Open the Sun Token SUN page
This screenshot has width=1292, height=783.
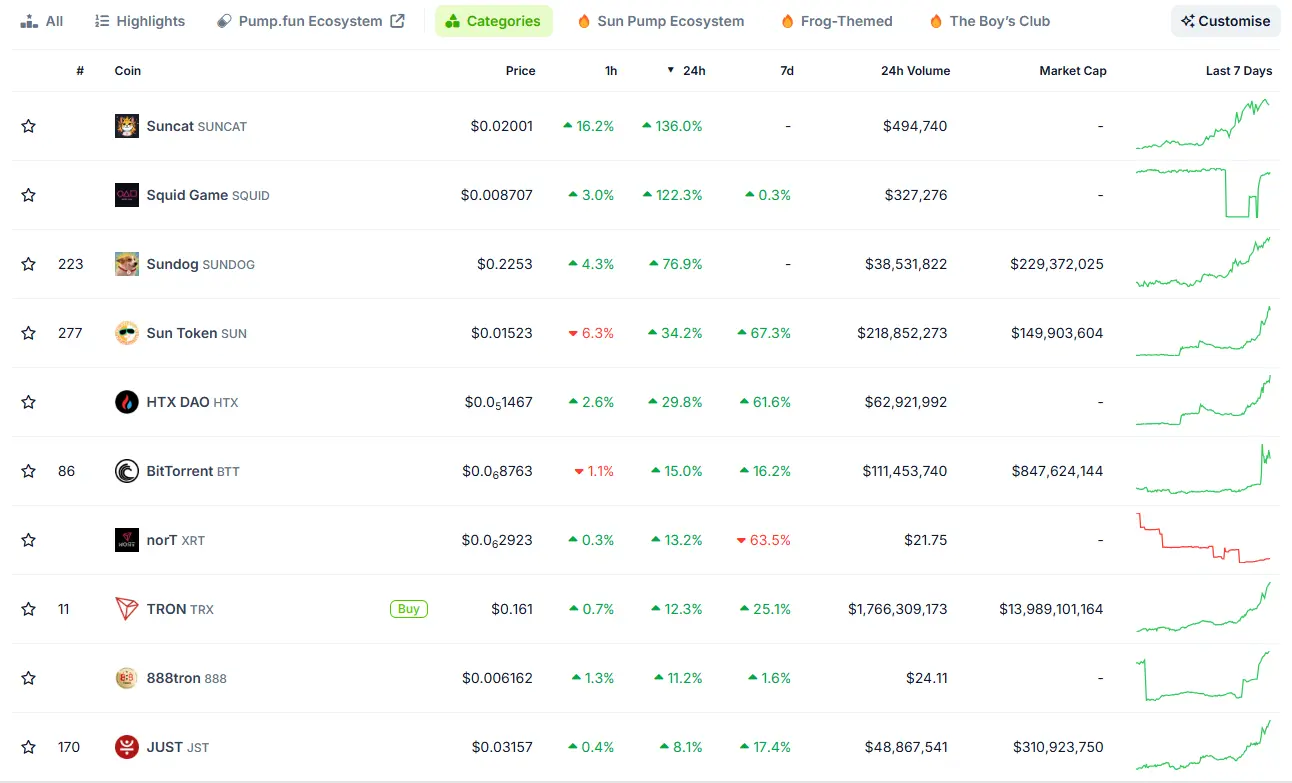pos(197,333)
